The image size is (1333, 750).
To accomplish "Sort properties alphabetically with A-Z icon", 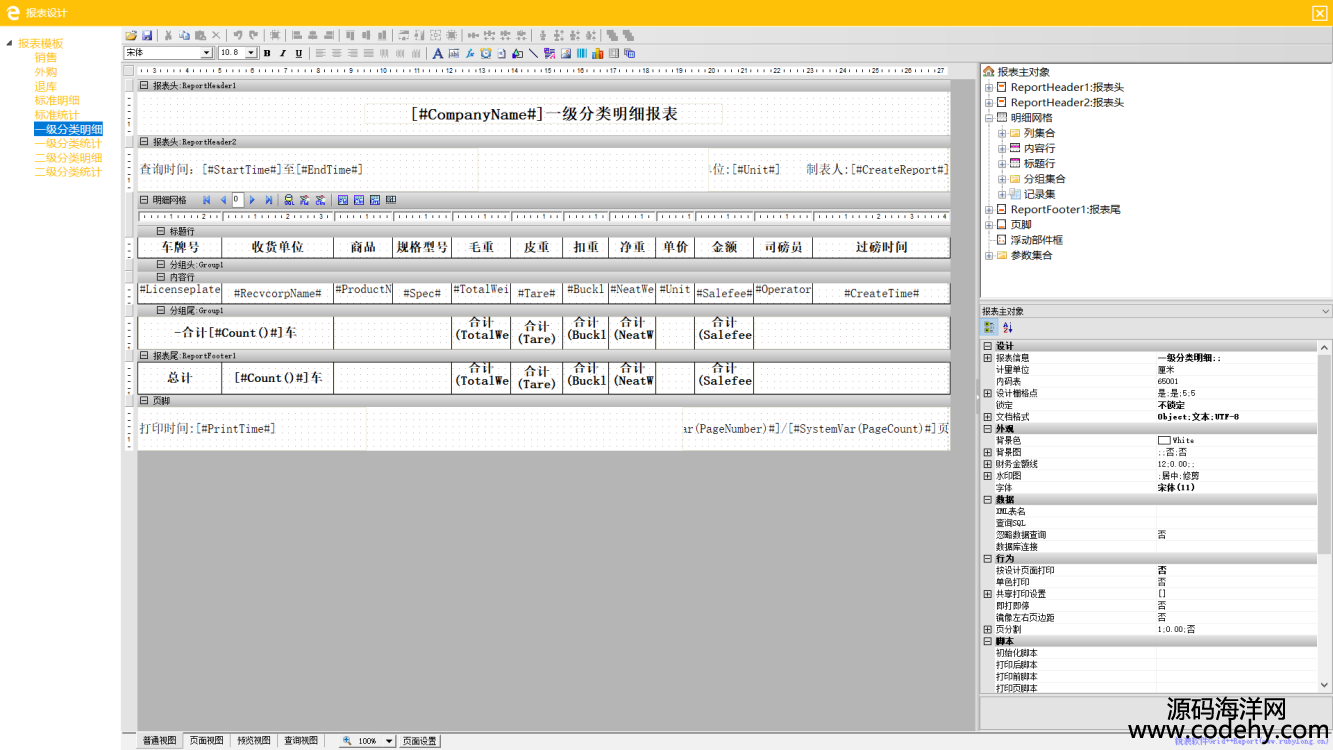I will click(x=1007, y=327).
